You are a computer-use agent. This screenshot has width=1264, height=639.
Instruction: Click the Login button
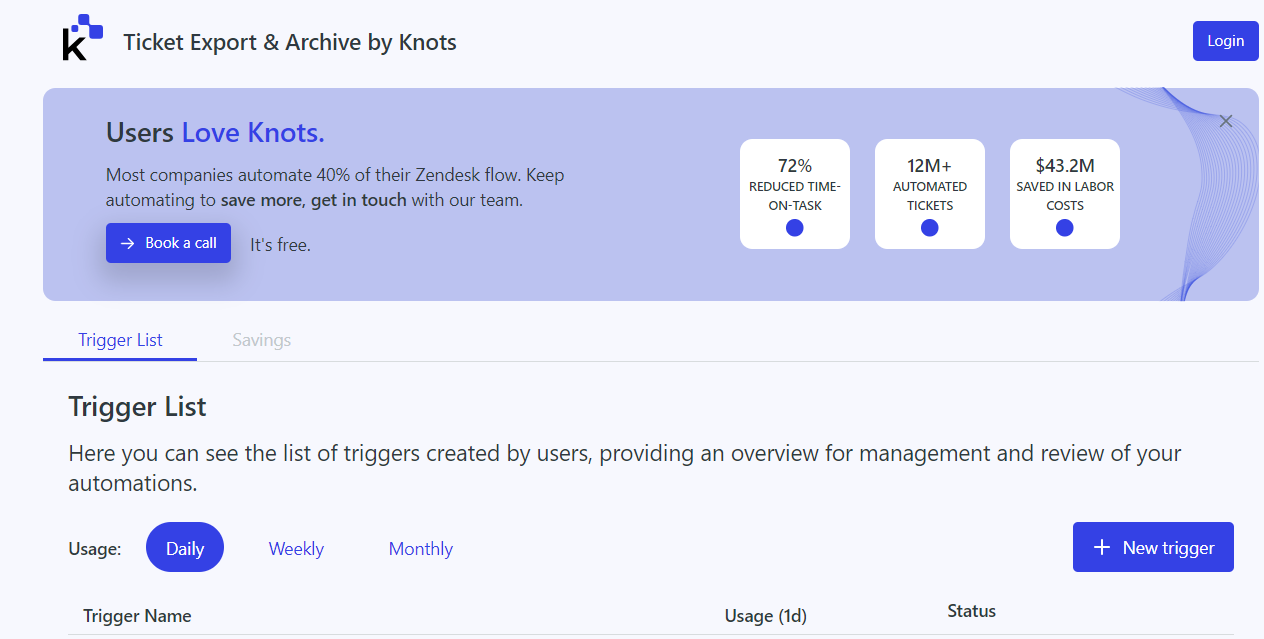click(x=1226, y=41)
